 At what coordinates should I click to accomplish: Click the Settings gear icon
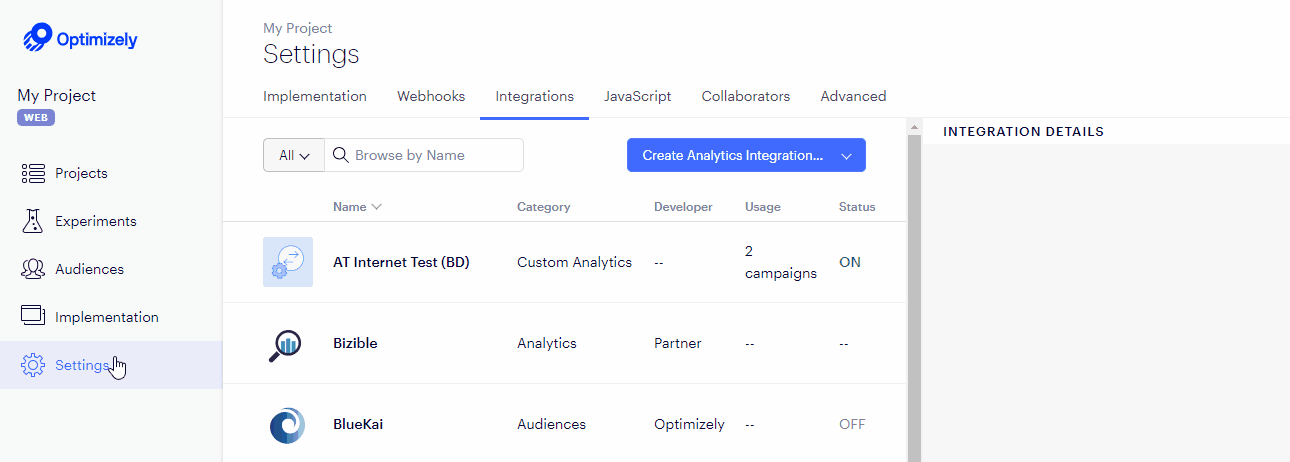33,365
